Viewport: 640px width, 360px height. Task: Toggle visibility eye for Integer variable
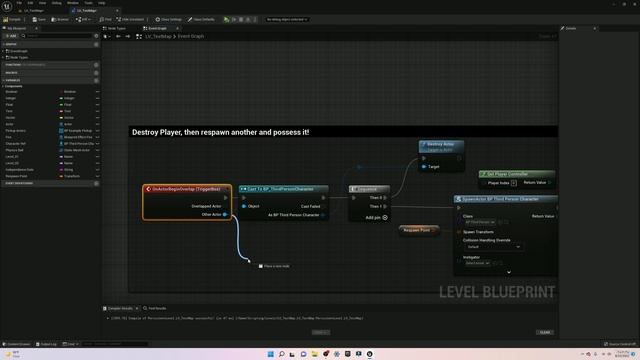click(x=98, y=98)
